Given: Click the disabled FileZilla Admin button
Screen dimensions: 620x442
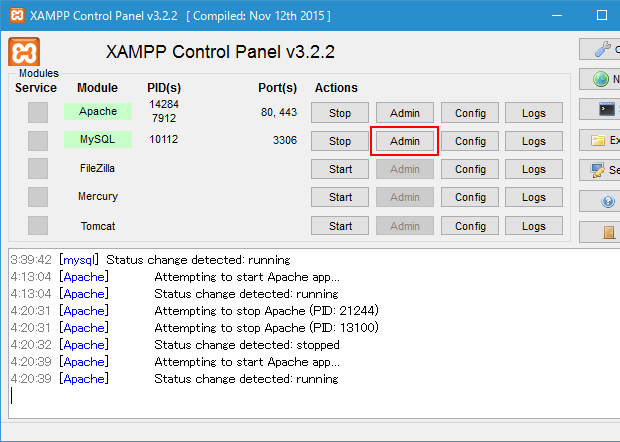Looking at the screenshot, I should tap(405, 169).
